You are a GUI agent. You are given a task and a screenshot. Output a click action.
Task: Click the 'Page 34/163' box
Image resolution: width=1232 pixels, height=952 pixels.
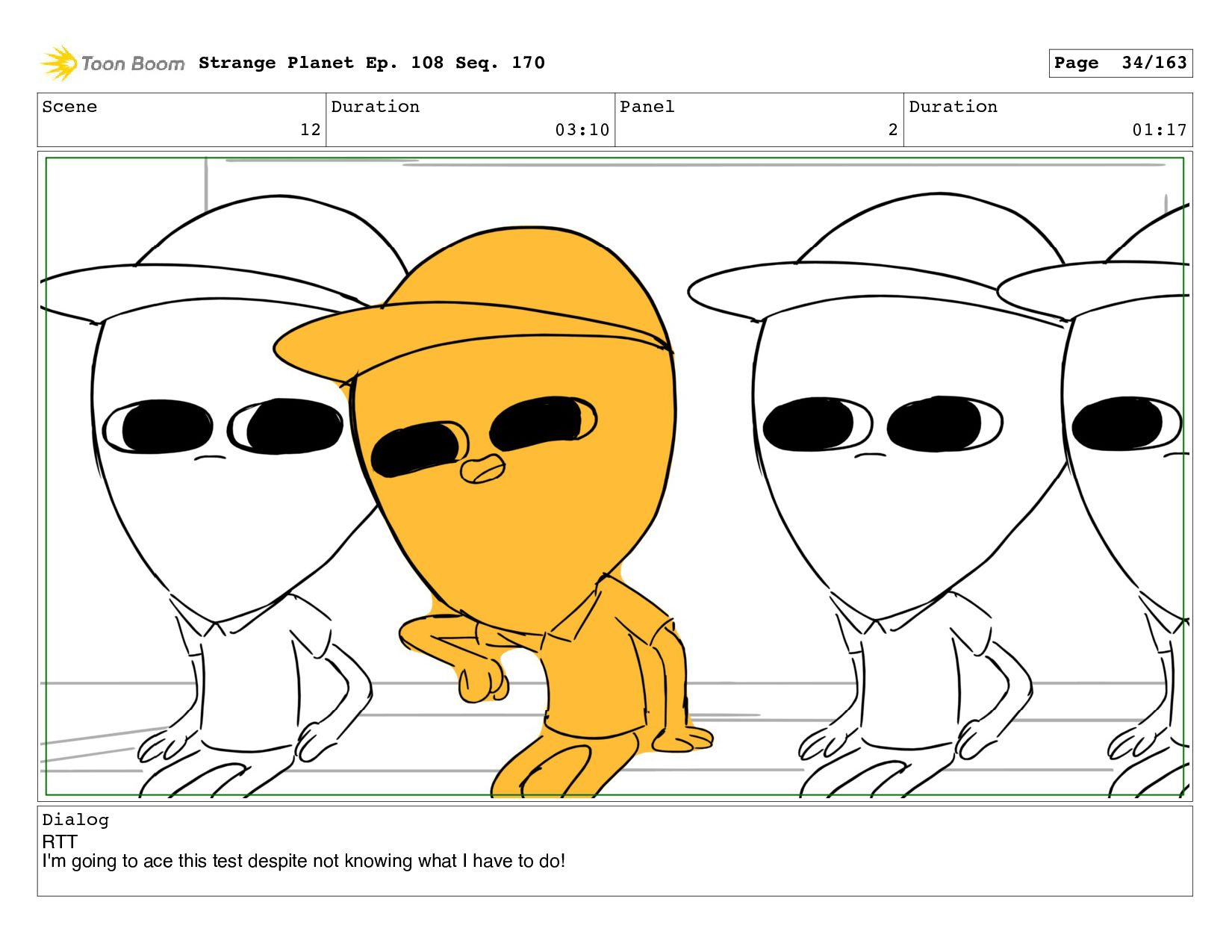click(x=1120, y=63)
